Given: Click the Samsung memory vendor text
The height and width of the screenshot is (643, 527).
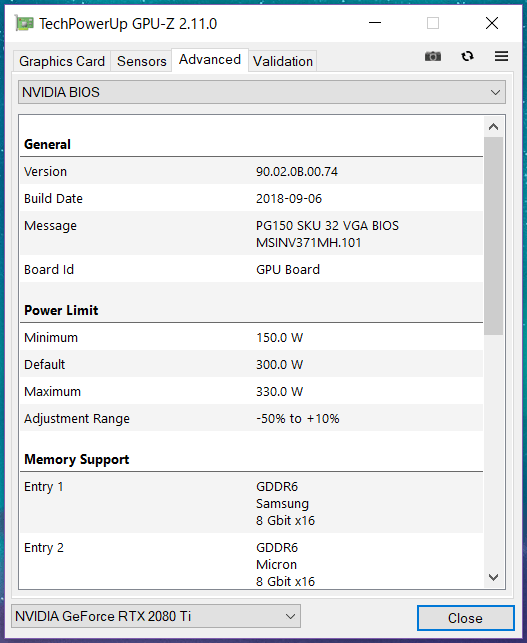Looking at the screenshot, I should (x=283, y=504).
